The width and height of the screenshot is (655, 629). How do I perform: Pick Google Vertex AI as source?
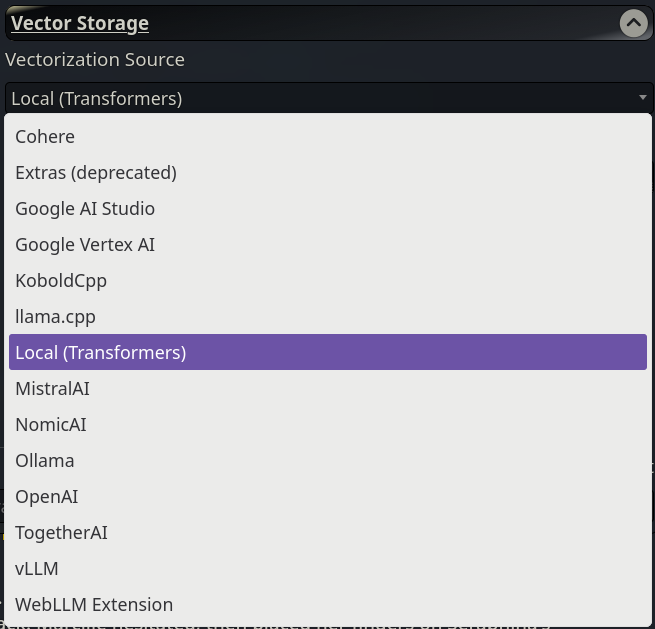tap(85, 245)
